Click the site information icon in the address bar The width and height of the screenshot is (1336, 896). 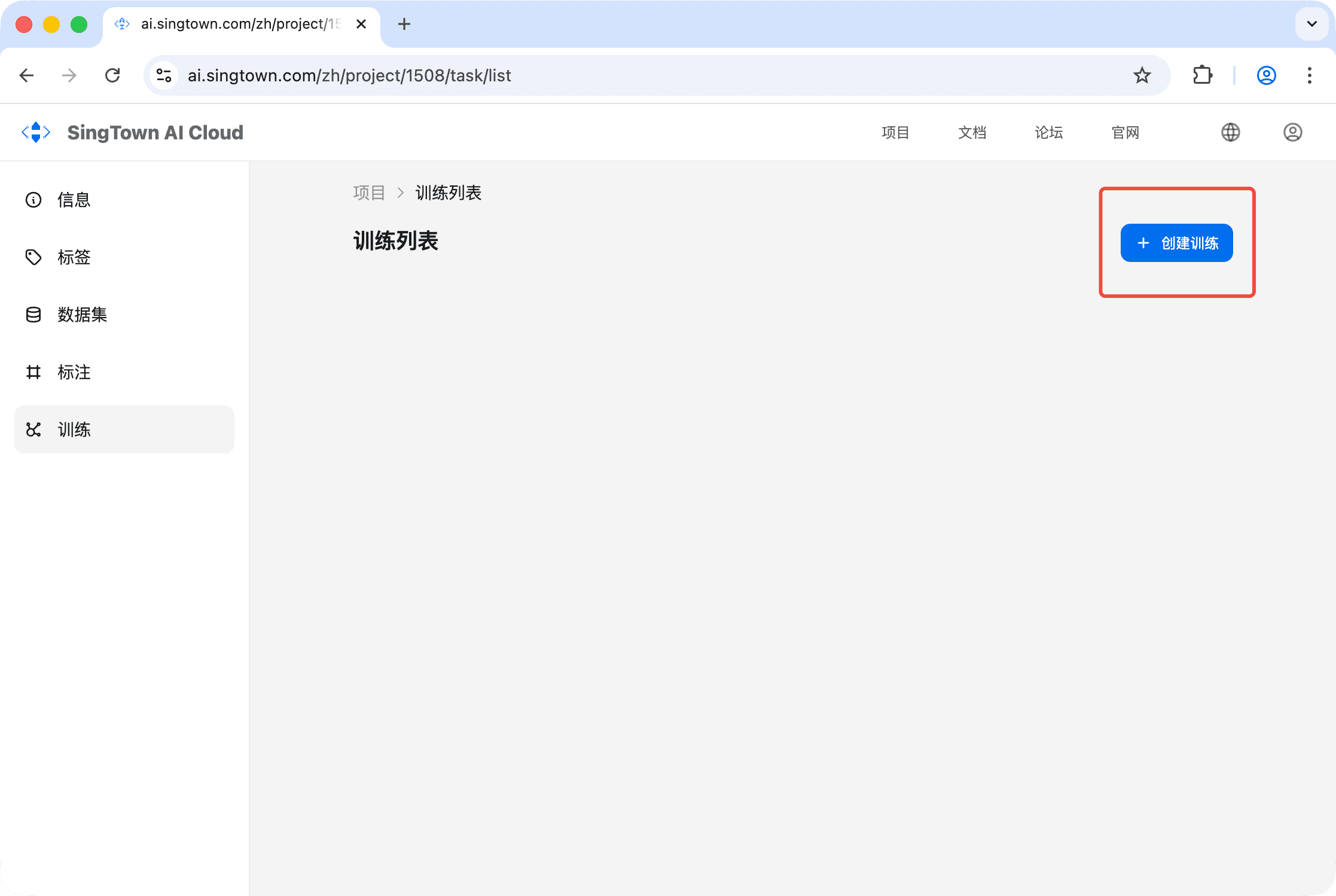(164, 75)
